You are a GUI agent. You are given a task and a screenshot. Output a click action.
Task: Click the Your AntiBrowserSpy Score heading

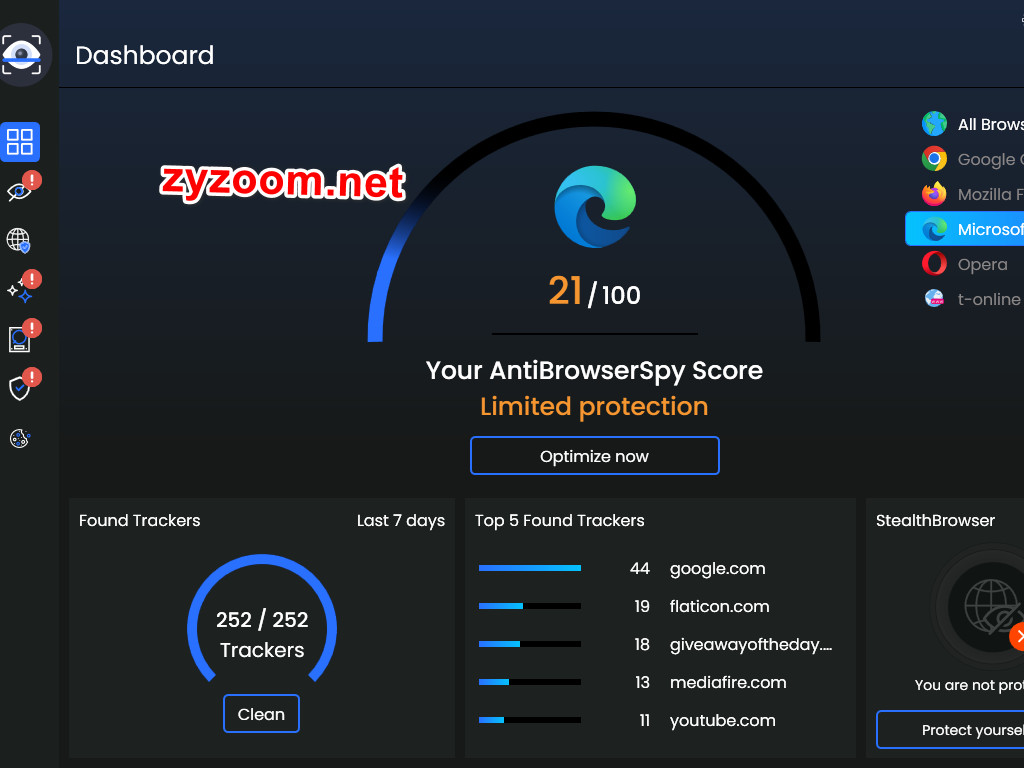[594, 370]
